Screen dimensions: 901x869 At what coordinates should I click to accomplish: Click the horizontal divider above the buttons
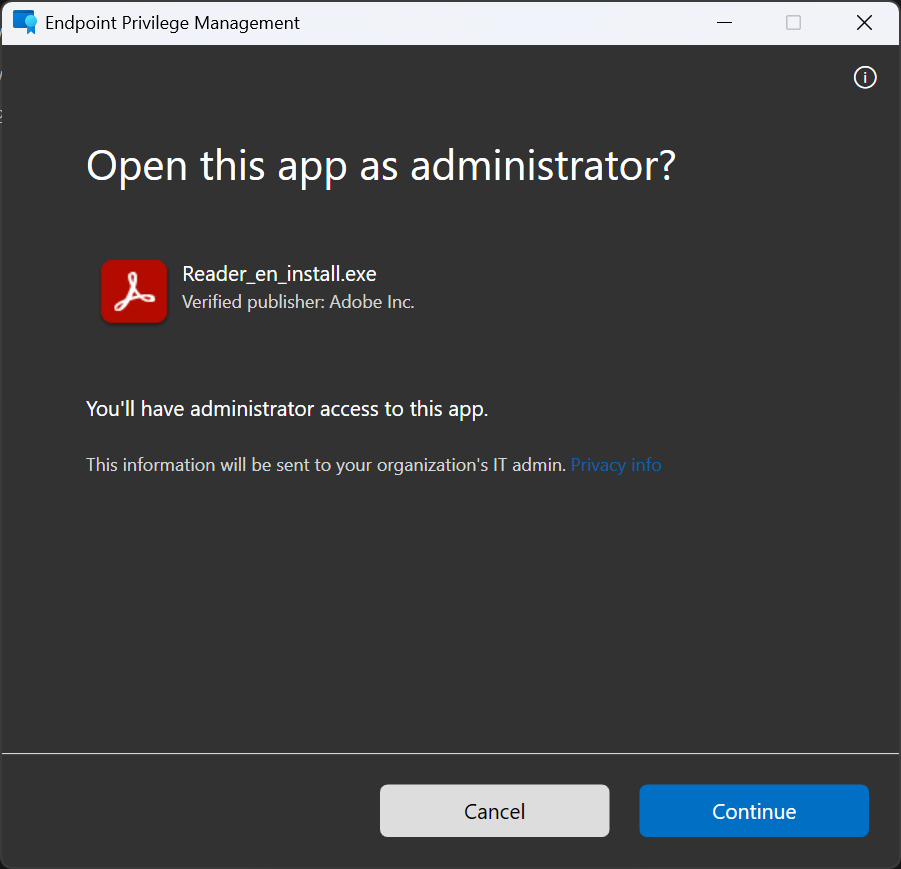pos(450,753)
